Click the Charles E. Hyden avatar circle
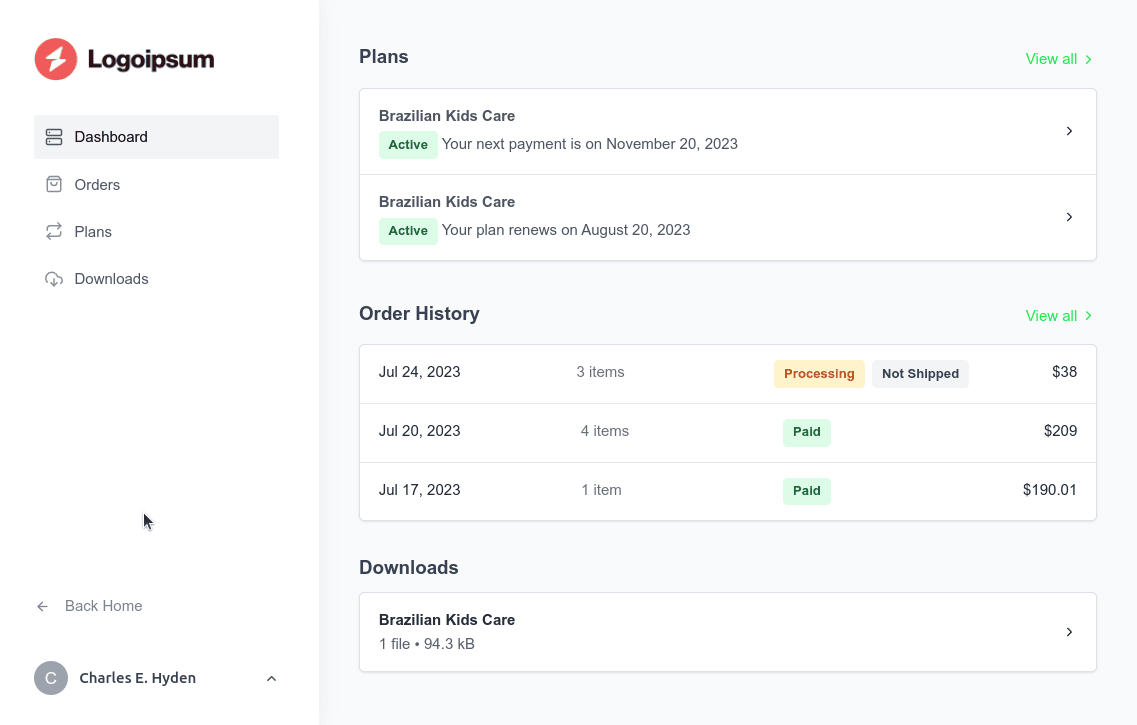 (50, 678)
